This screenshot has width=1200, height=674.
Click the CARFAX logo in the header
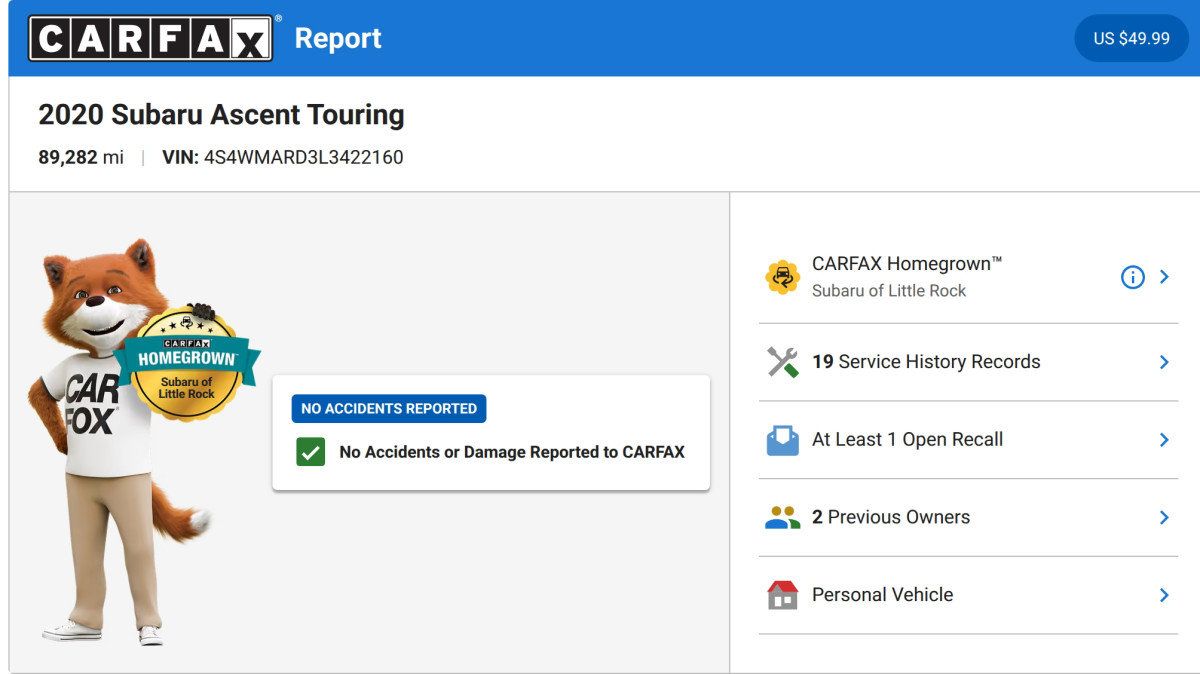coord(151,38)
